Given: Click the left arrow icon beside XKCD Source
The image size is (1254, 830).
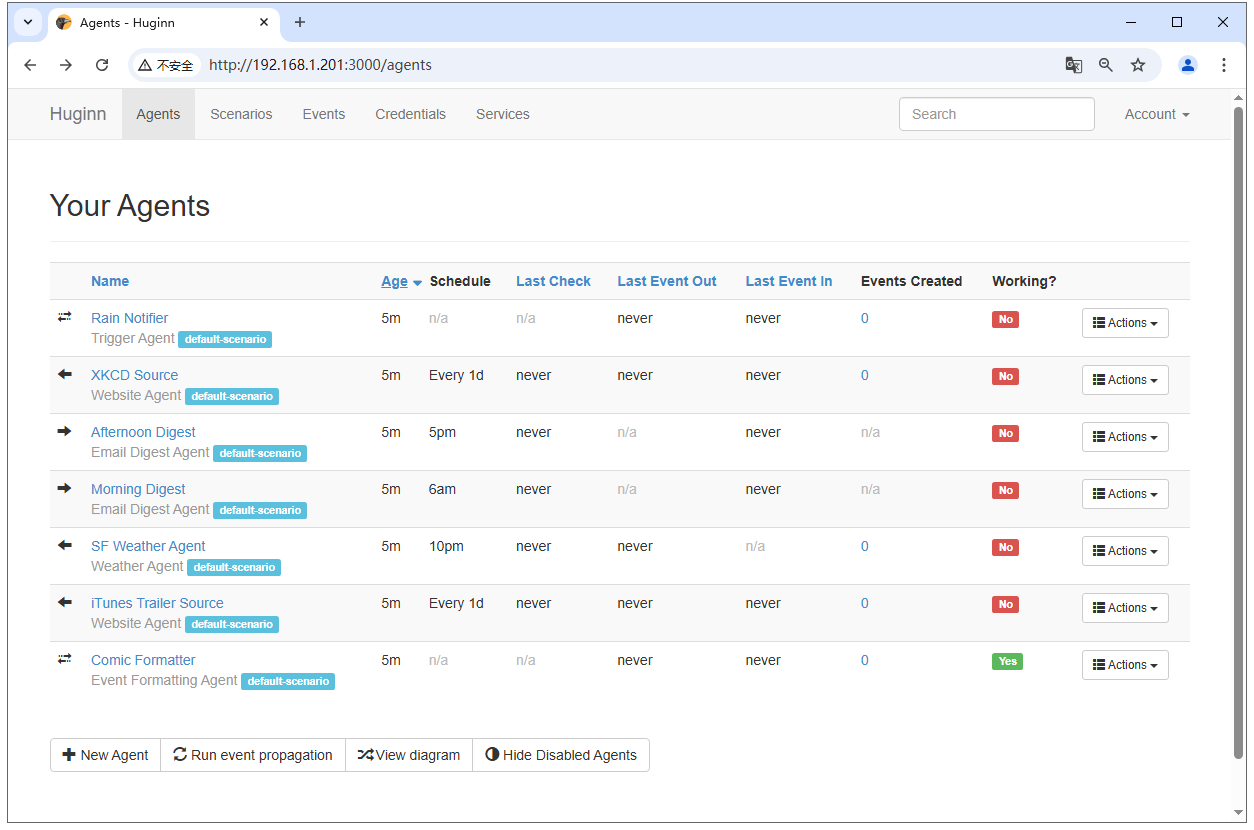Looking at the screenshot, I should [65, 374].
